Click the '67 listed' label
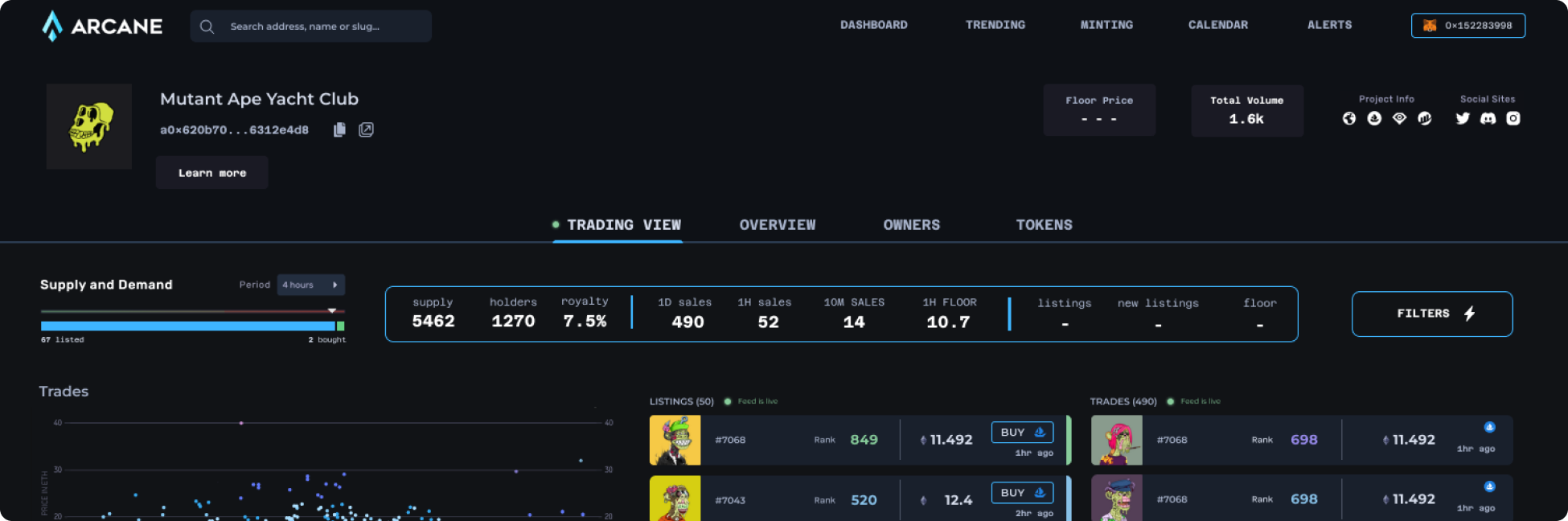The width and height of the screenshot is (1568, 521). click(63, 339)
